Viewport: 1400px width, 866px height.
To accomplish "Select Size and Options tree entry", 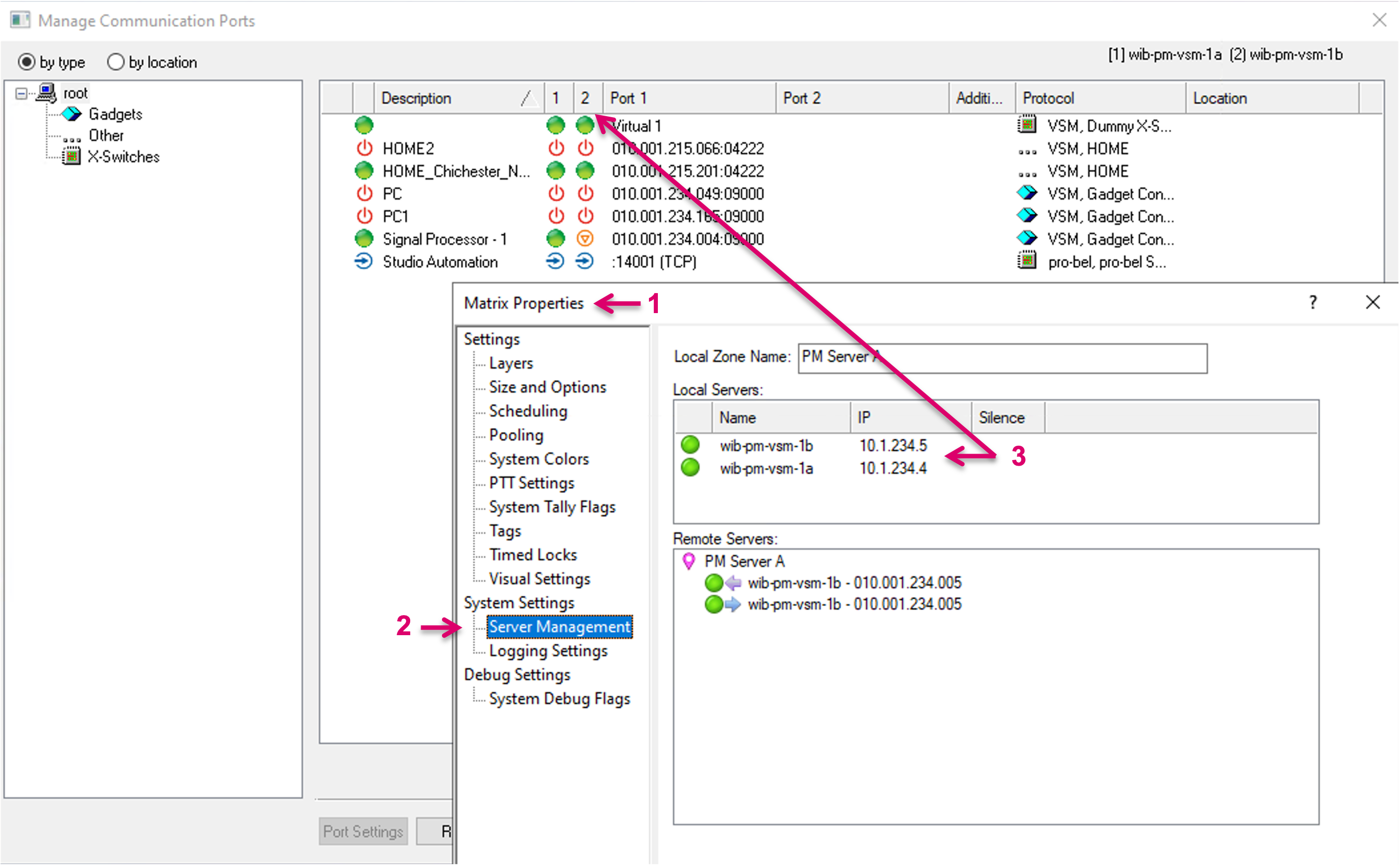I will (x=547, y=387).
